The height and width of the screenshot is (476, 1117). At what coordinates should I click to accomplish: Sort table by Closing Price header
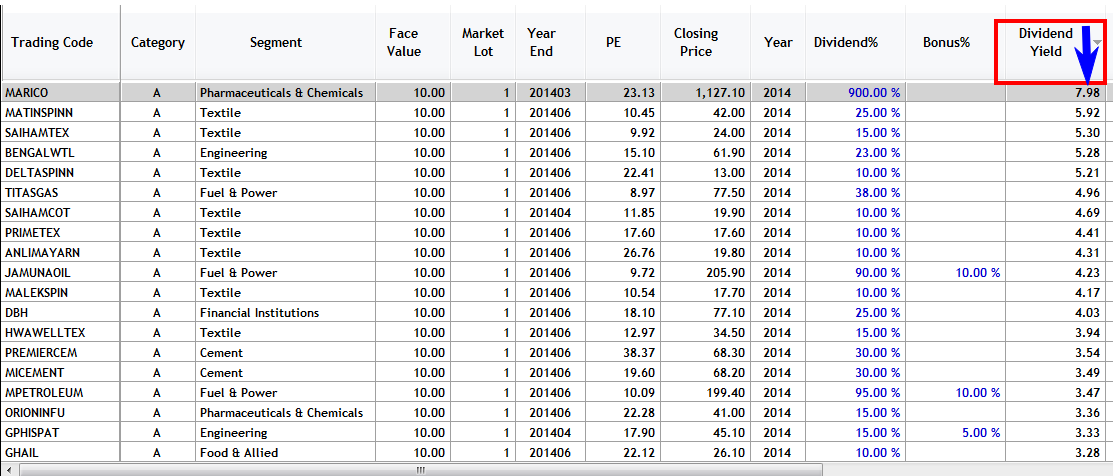696,43
